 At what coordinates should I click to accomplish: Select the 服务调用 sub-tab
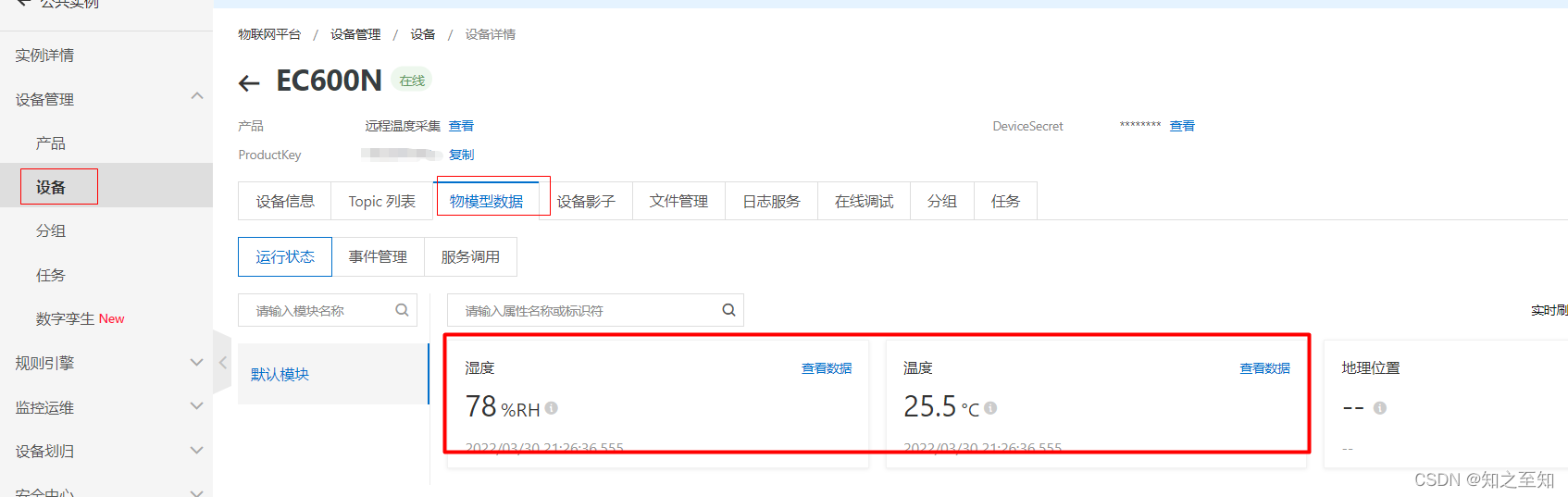pyautogui.click(x=470, y=256)
